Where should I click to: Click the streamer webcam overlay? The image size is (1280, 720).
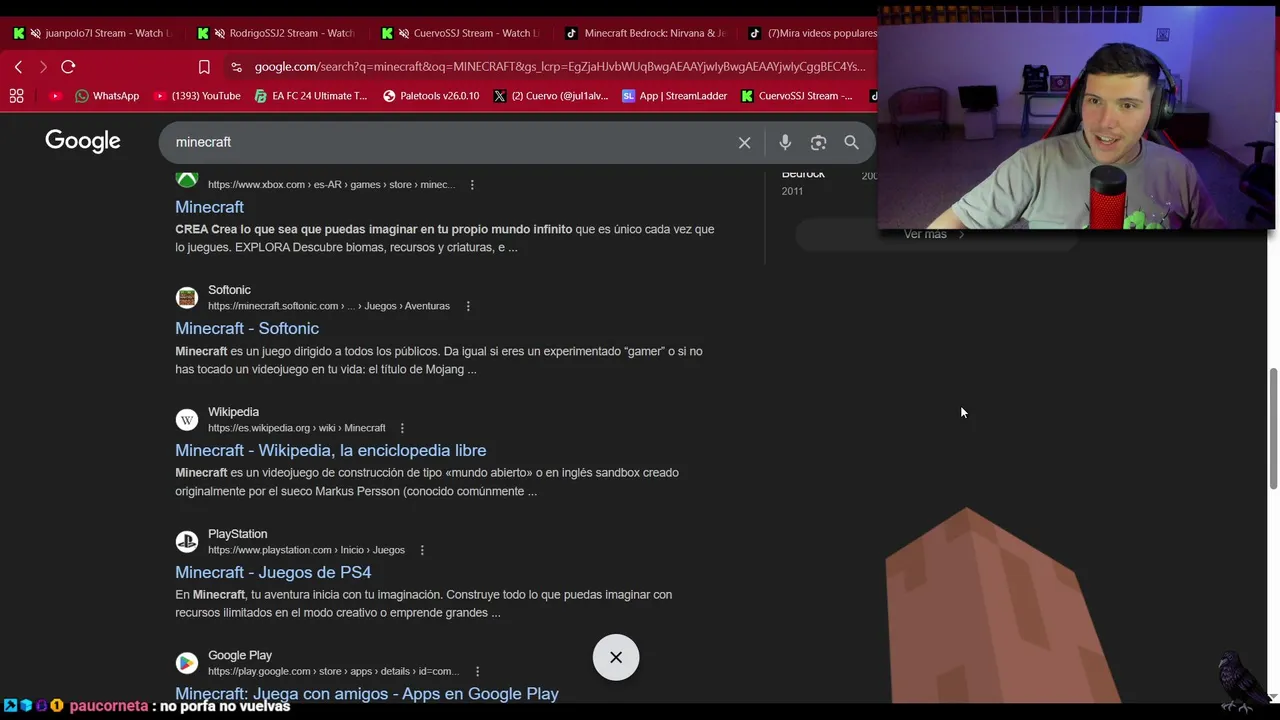click(1077, 117)
